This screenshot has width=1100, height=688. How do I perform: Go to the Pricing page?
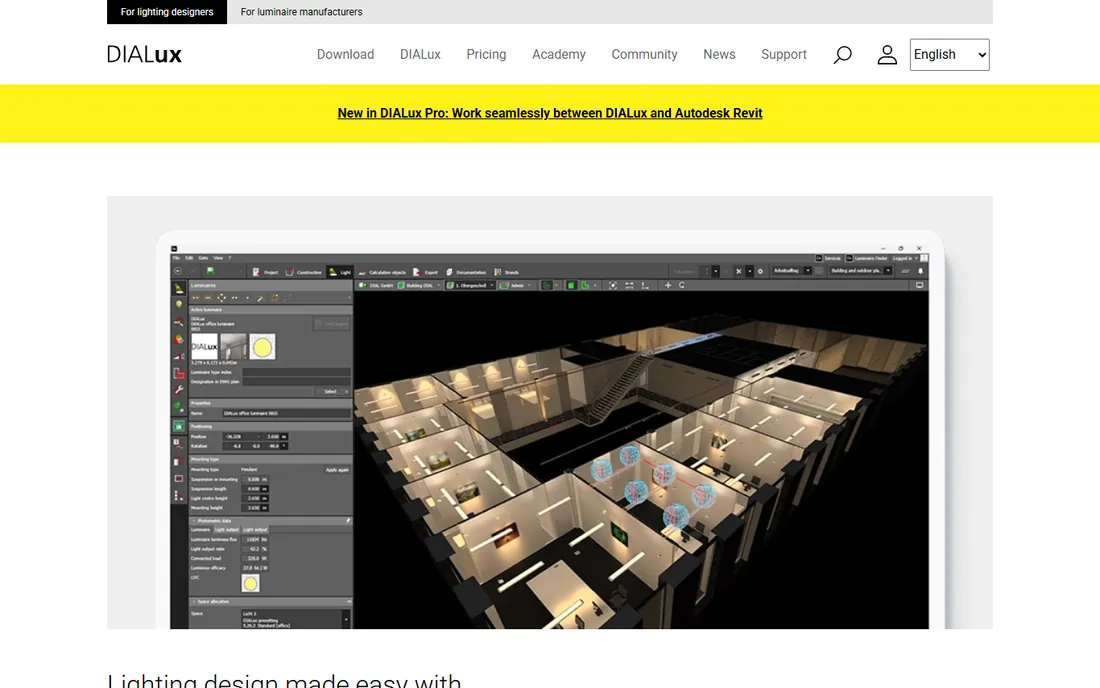486,55
